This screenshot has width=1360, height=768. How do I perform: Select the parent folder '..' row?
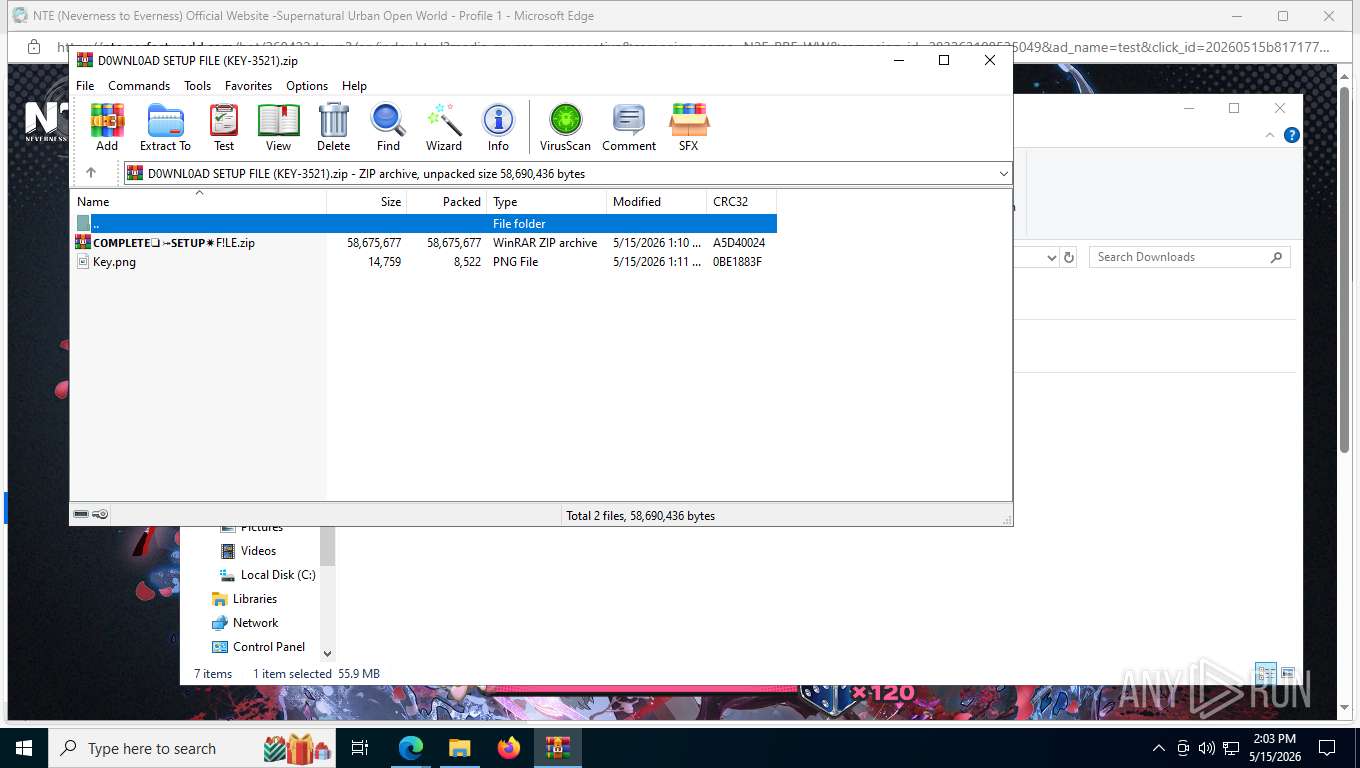(x=424, y=223)
